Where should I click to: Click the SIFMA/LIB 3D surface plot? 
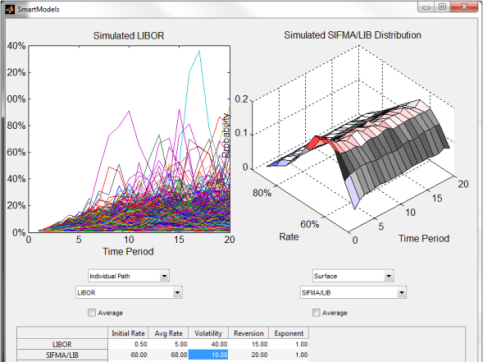click(353, 140)
